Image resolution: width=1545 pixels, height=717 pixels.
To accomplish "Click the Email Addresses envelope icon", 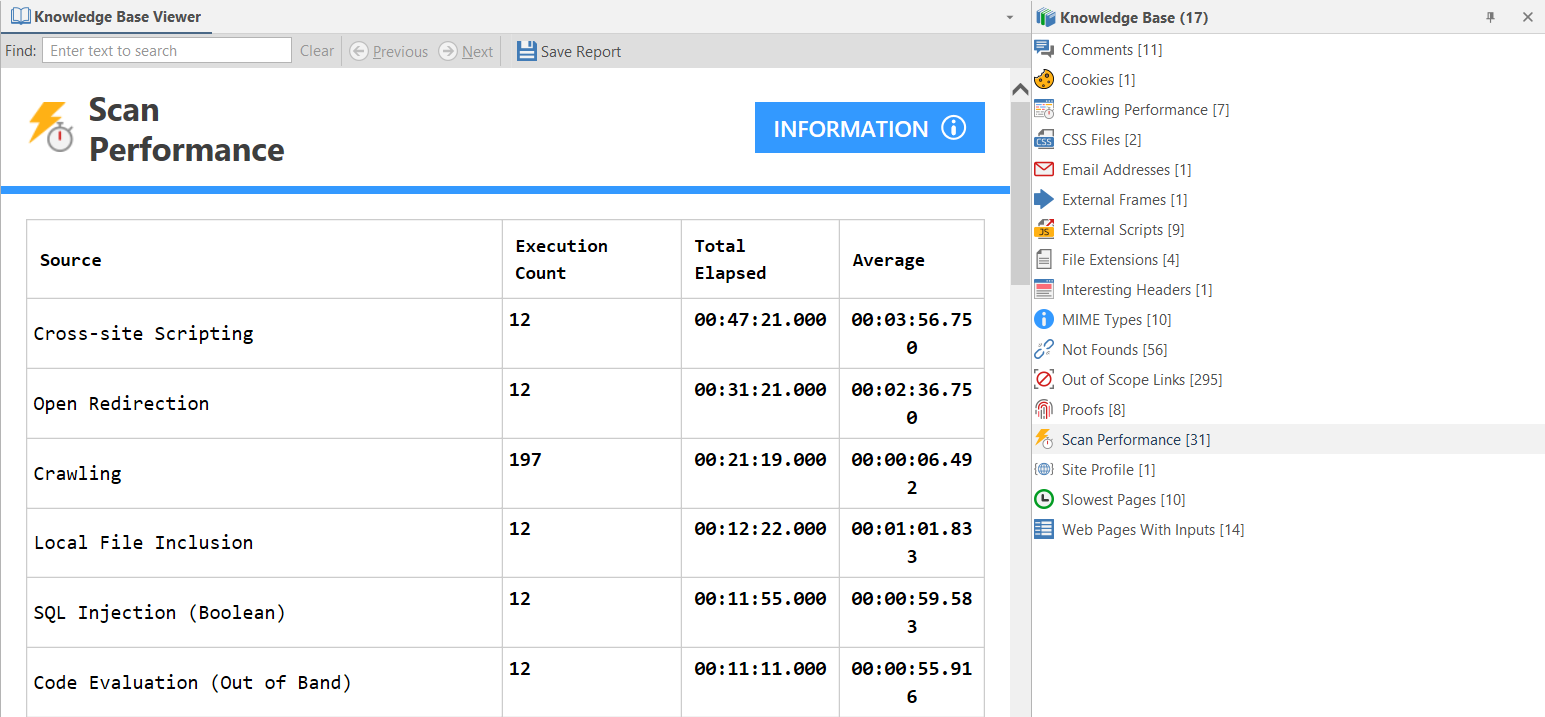I will click(1043, 168).
